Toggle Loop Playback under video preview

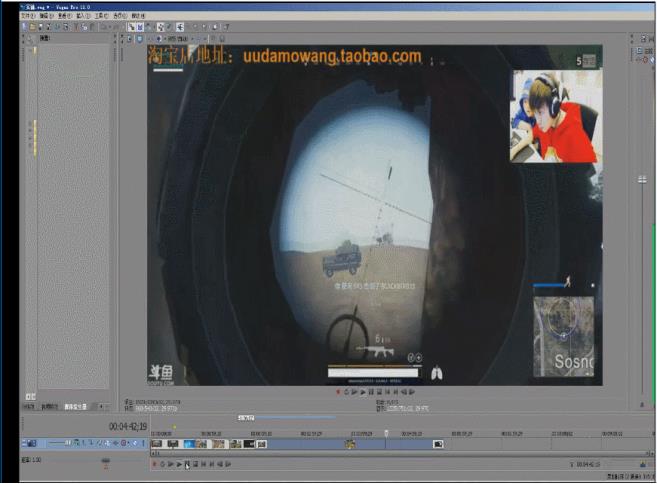point(346,392)
